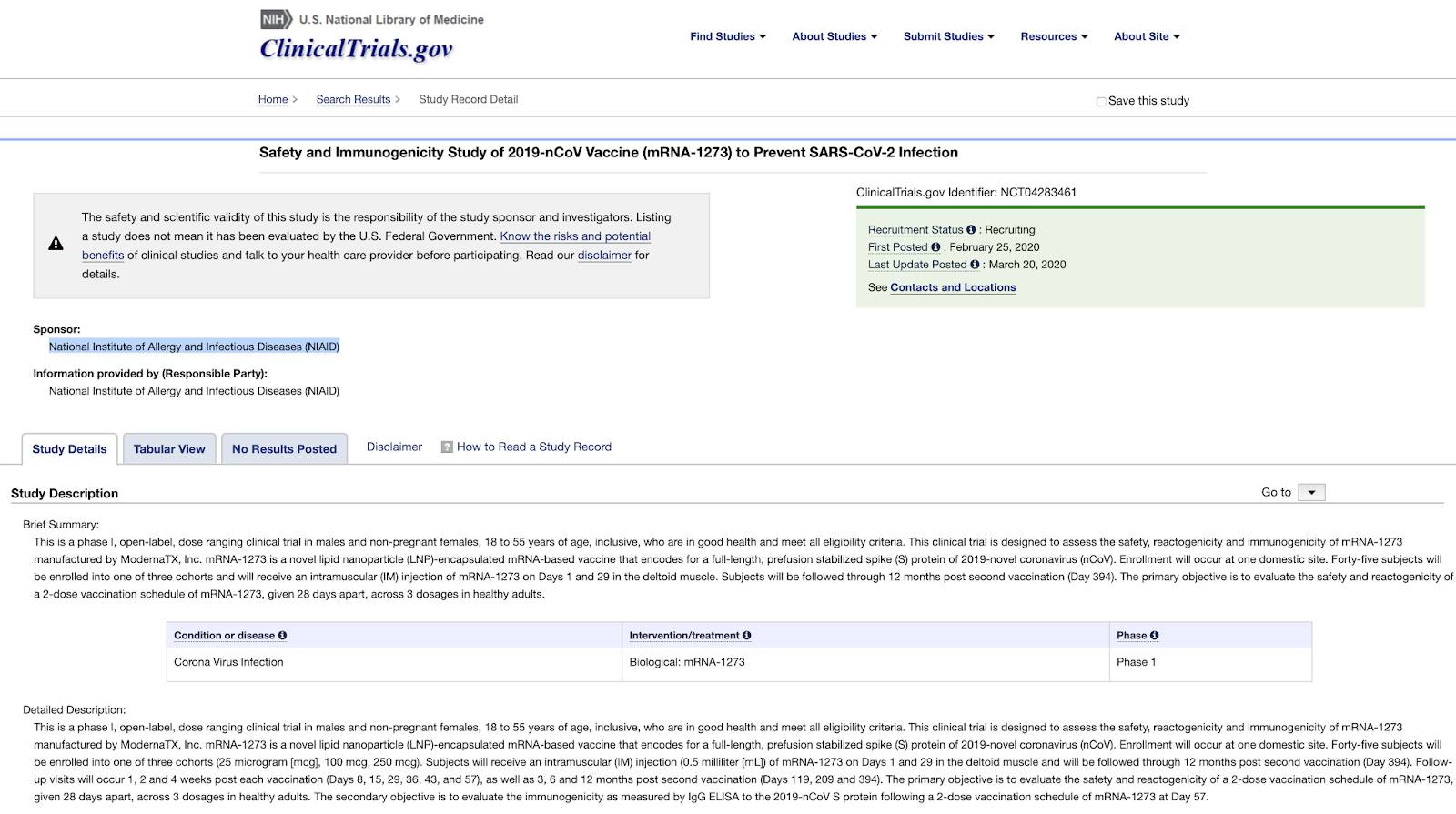Click the Phase 1 table cell
This screenshot has height=814, width=1456.
click(1137, 662)
